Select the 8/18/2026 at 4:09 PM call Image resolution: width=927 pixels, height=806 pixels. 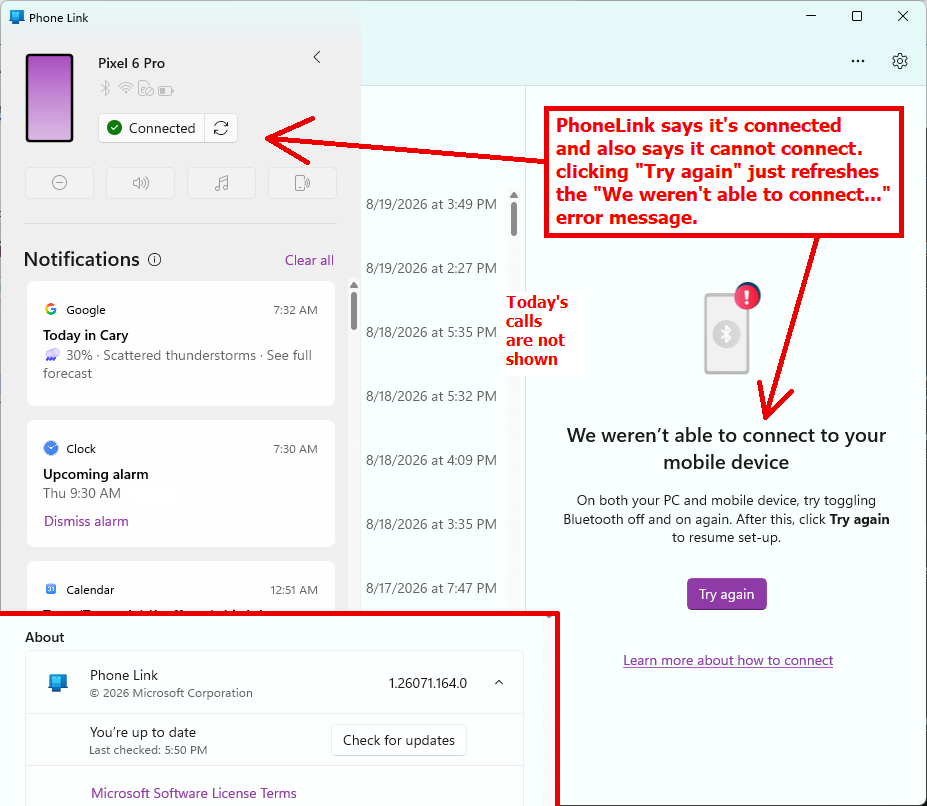tap(431, 459)
